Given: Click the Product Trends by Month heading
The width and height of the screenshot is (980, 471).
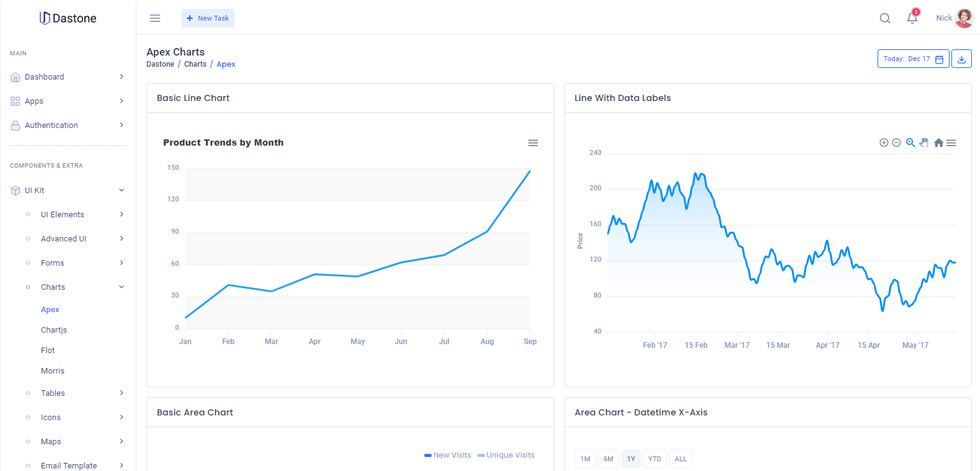Looking at the screenshot, I should point(223,142).
